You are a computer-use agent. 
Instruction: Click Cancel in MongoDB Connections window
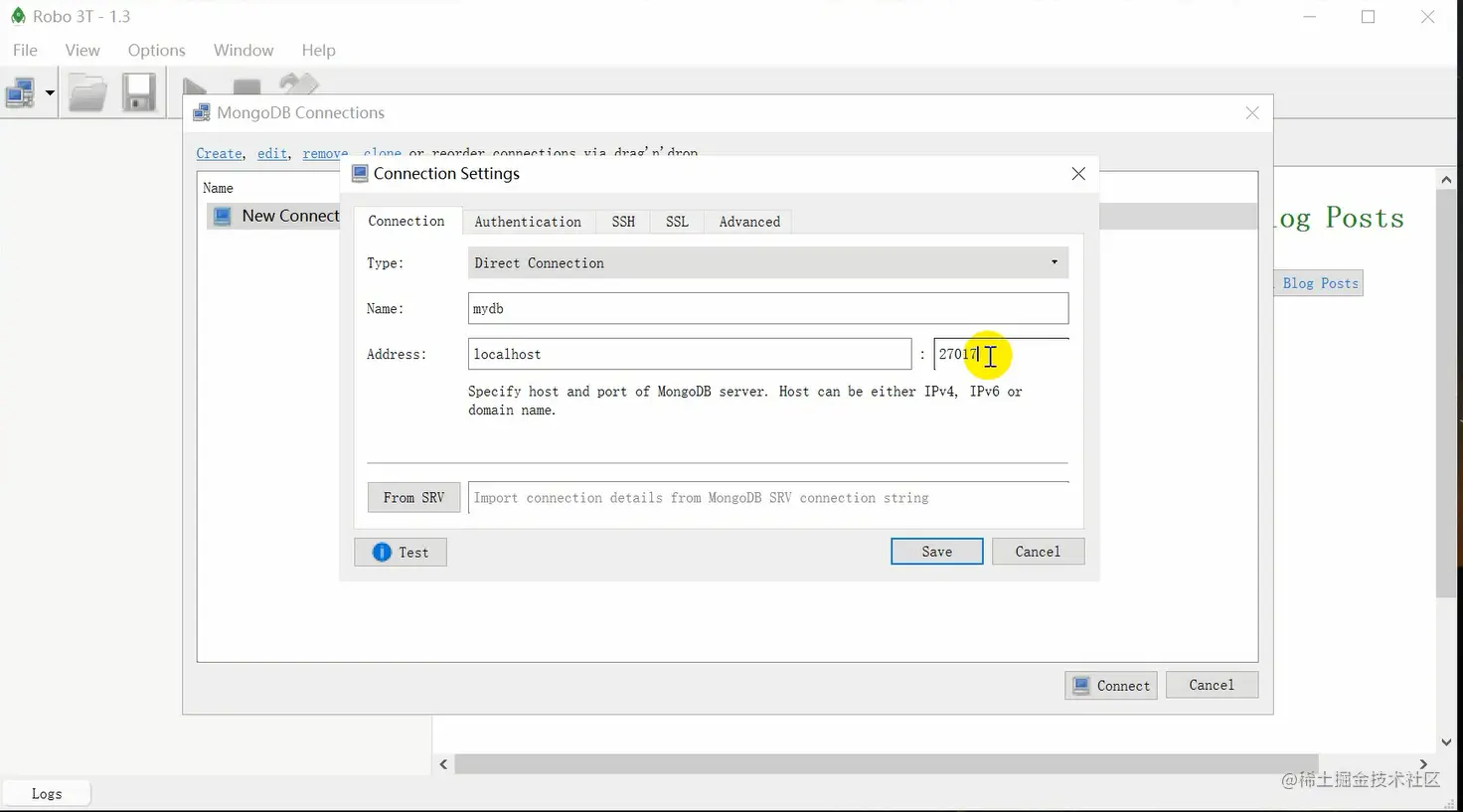click(x=1212, y=685)
